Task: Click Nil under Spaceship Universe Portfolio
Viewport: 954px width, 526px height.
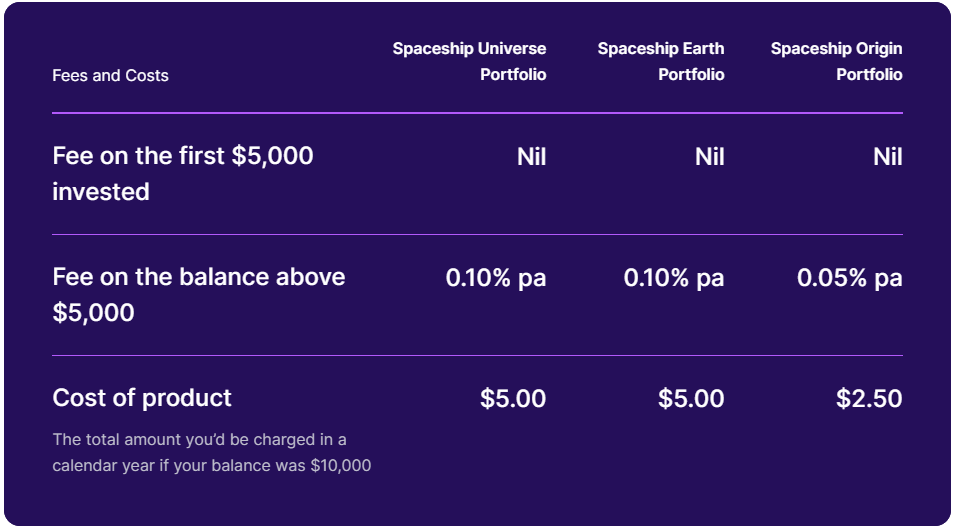Action: (x=531, y=157)
